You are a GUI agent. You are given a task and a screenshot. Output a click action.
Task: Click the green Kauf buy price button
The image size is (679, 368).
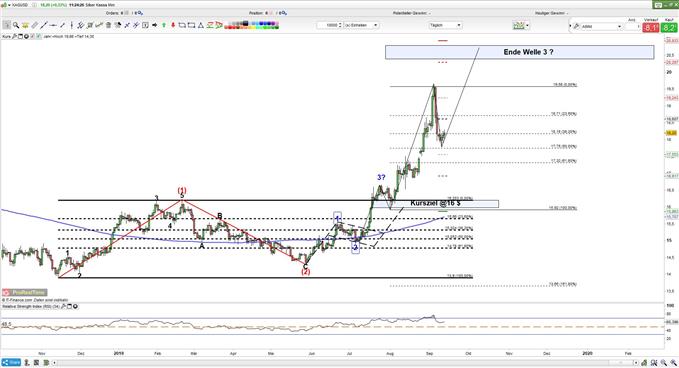point(669,28)
